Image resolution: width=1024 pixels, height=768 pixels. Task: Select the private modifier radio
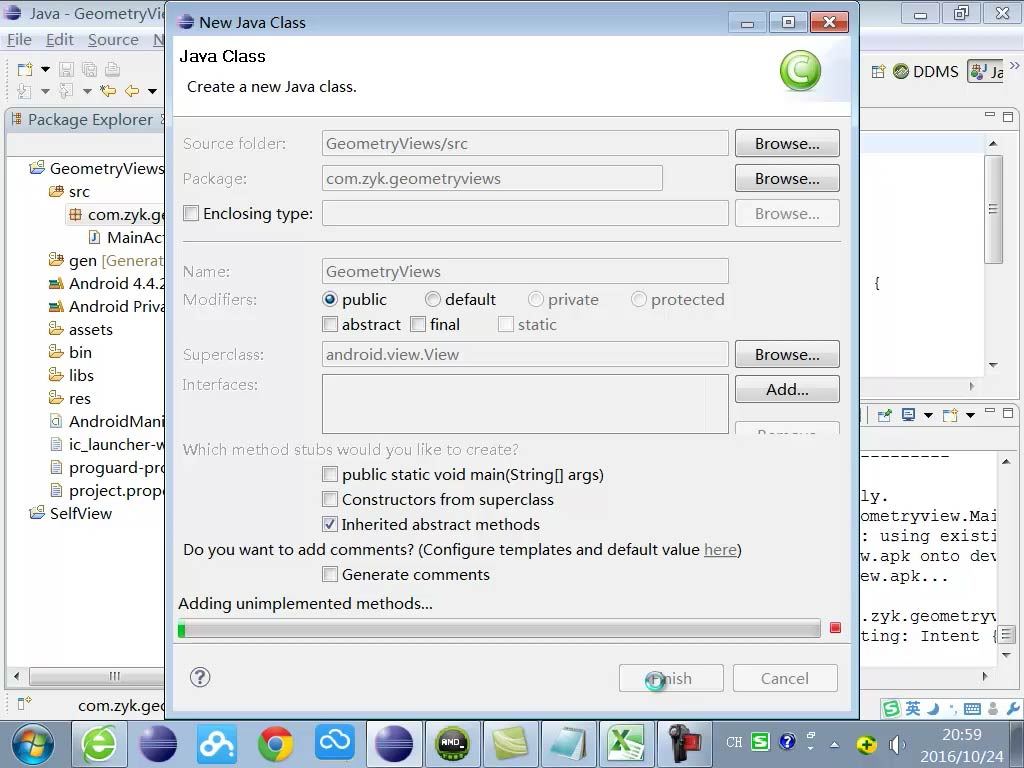[x=536, y=299]
